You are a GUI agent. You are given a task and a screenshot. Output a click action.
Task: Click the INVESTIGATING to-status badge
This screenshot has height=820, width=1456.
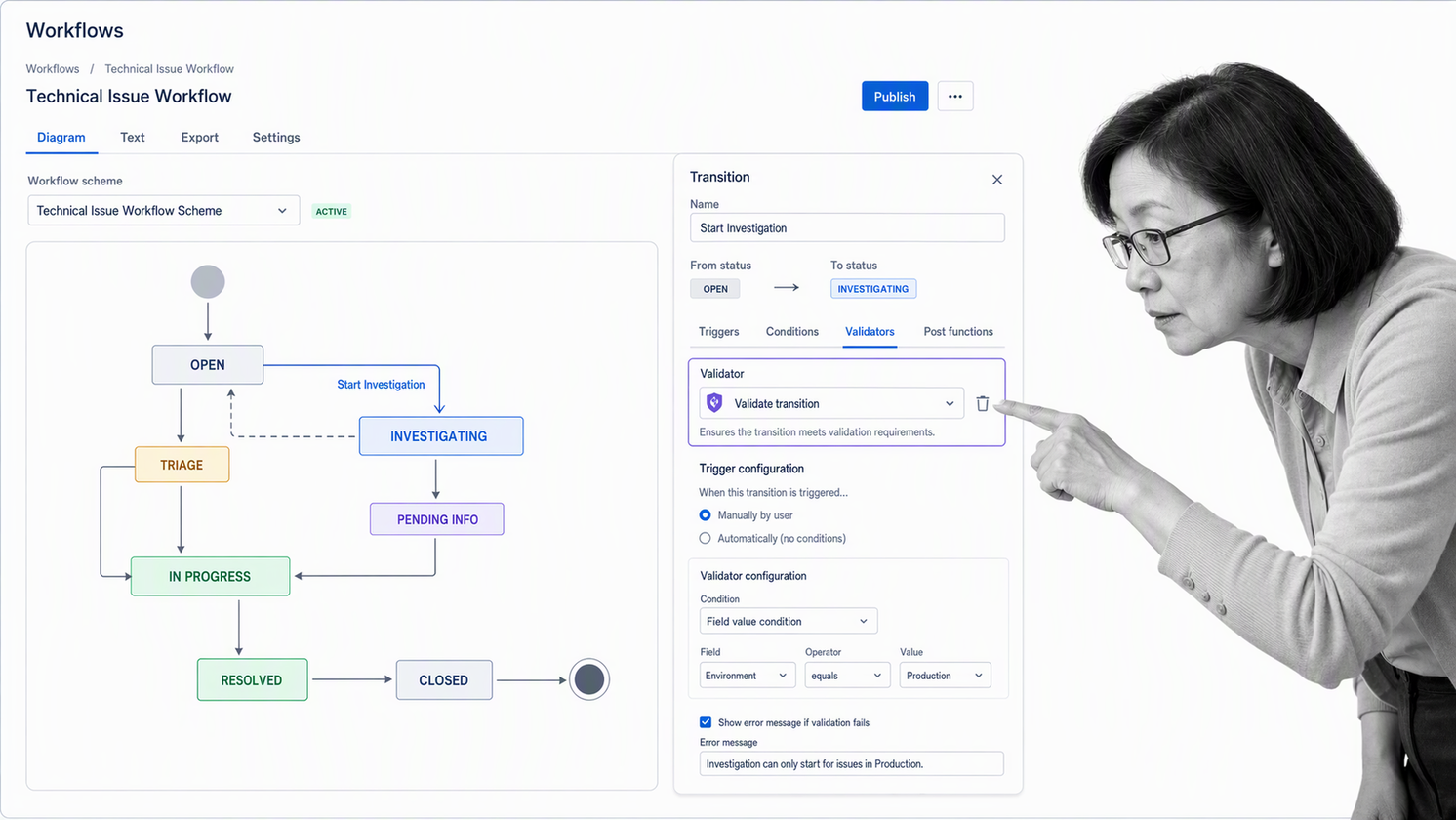(873, 289)
